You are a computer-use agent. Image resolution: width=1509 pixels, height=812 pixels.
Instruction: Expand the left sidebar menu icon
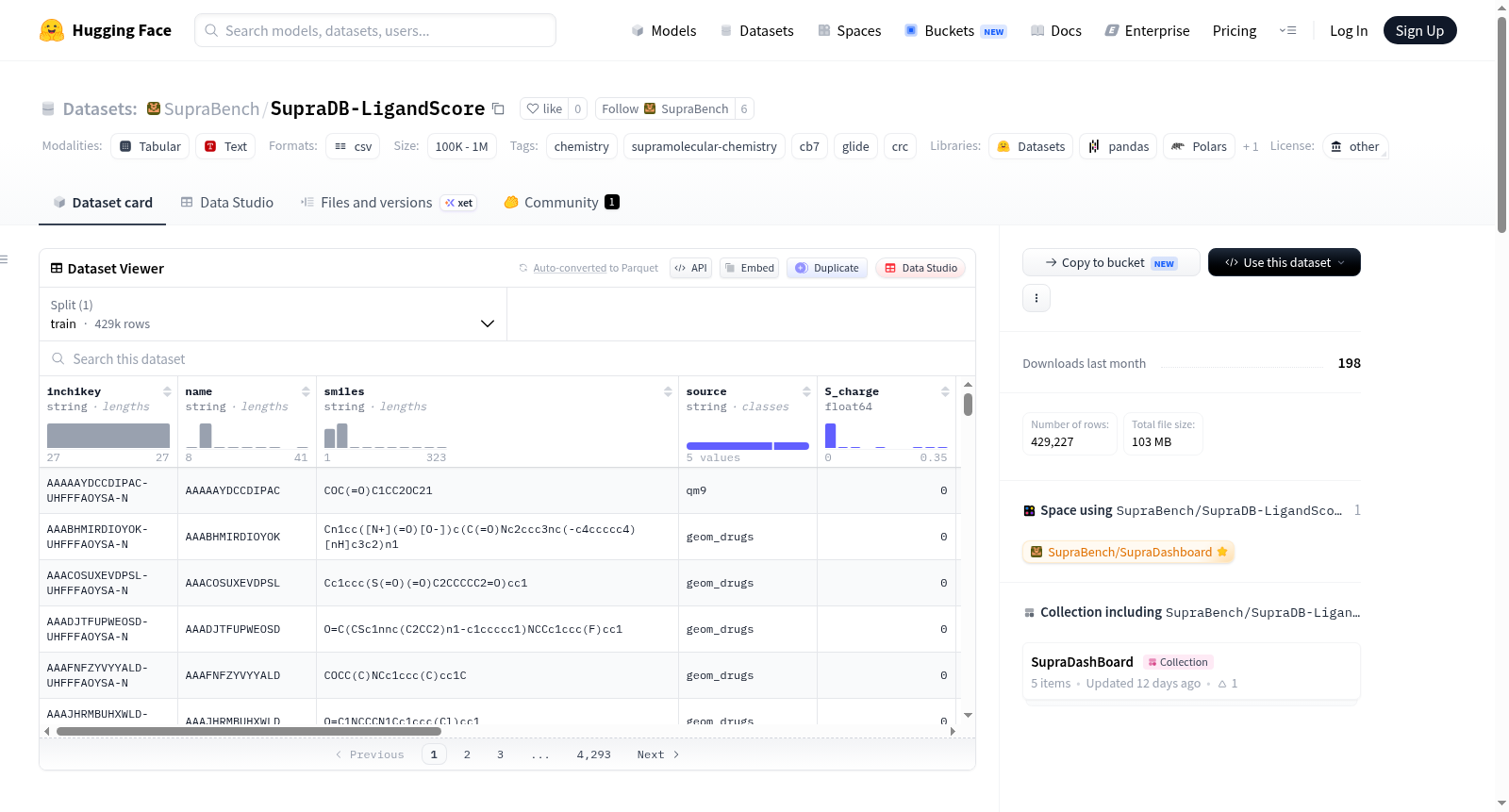point(4,259)
